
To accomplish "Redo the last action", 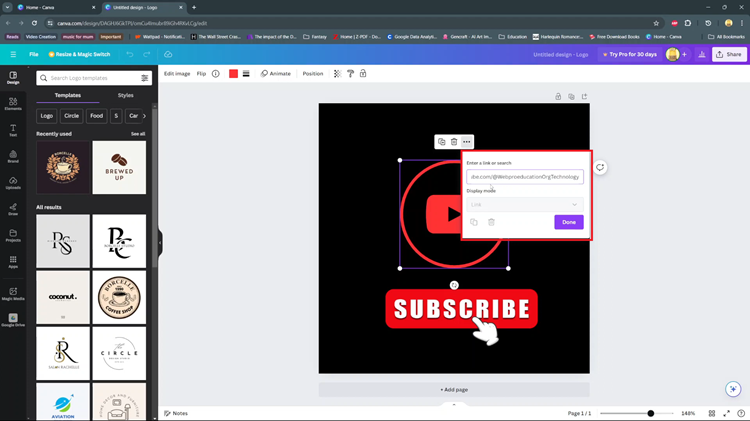I will coord(147,55).
